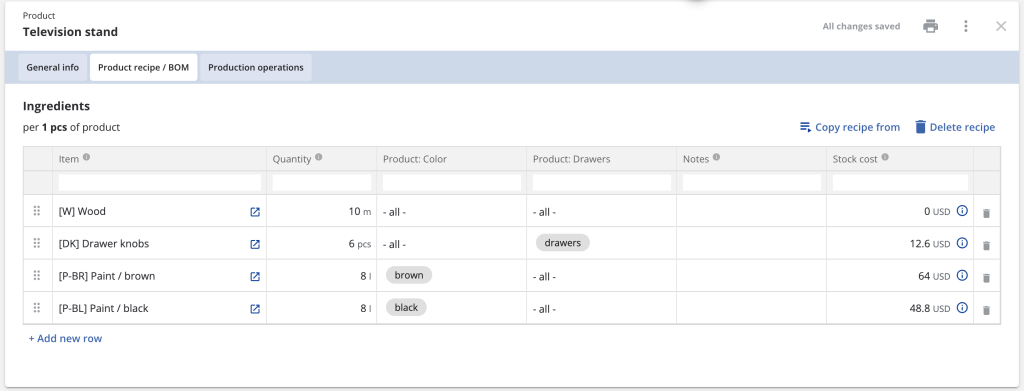The width and height of the screenshot is (1024, 391).
Task: Select the [W] Wood item cell
Action: point(159,211)
